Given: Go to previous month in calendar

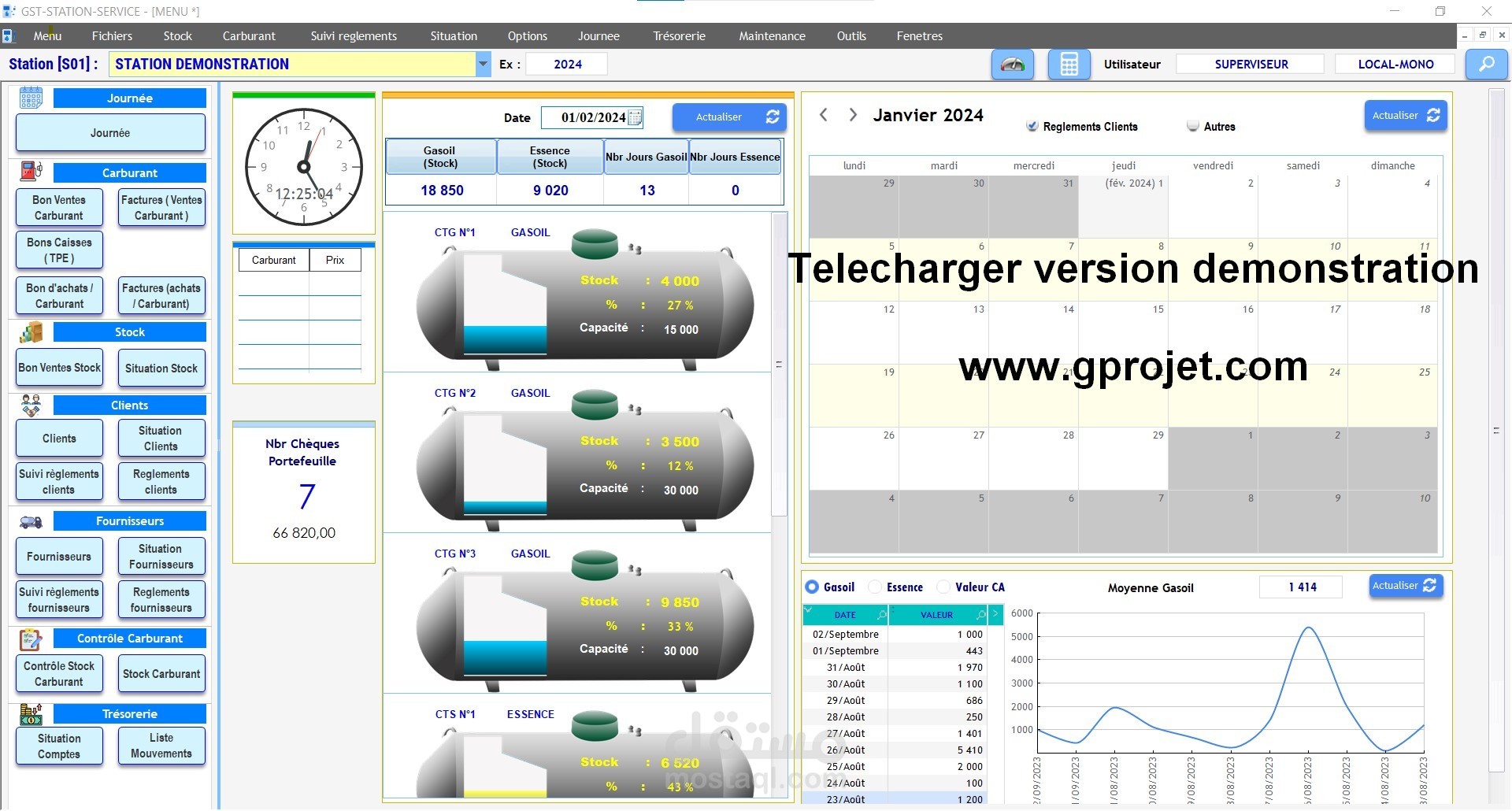Looking at the screenshot, I should (824, 115).
